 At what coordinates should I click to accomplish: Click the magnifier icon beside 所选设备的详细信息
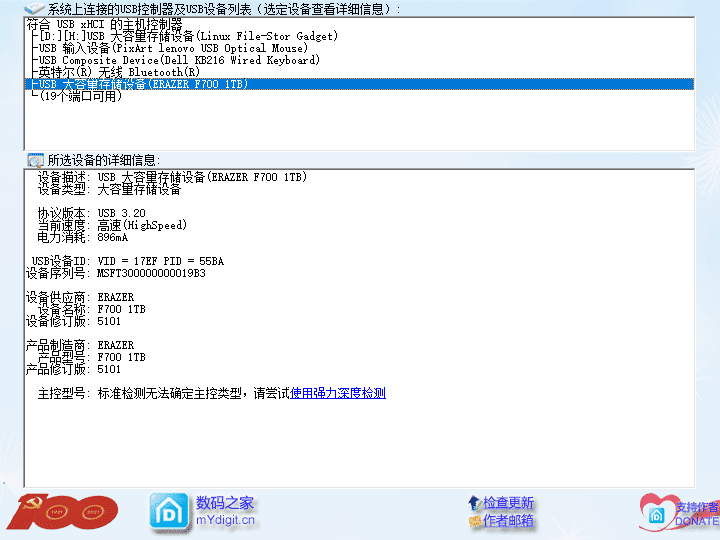click(x=35, y=160)
